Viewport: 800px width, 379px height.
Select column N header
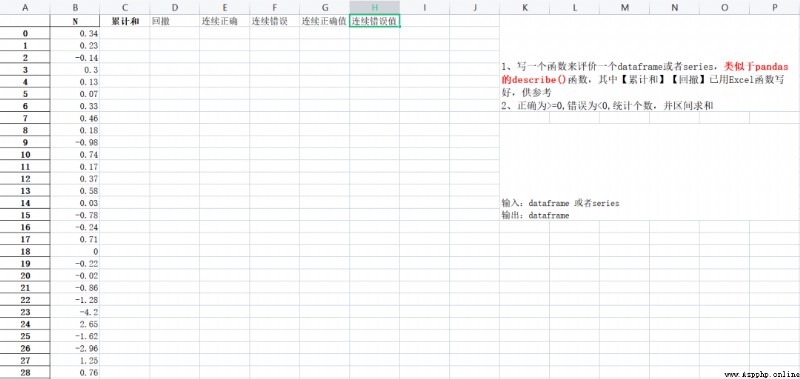coord(675,7)
